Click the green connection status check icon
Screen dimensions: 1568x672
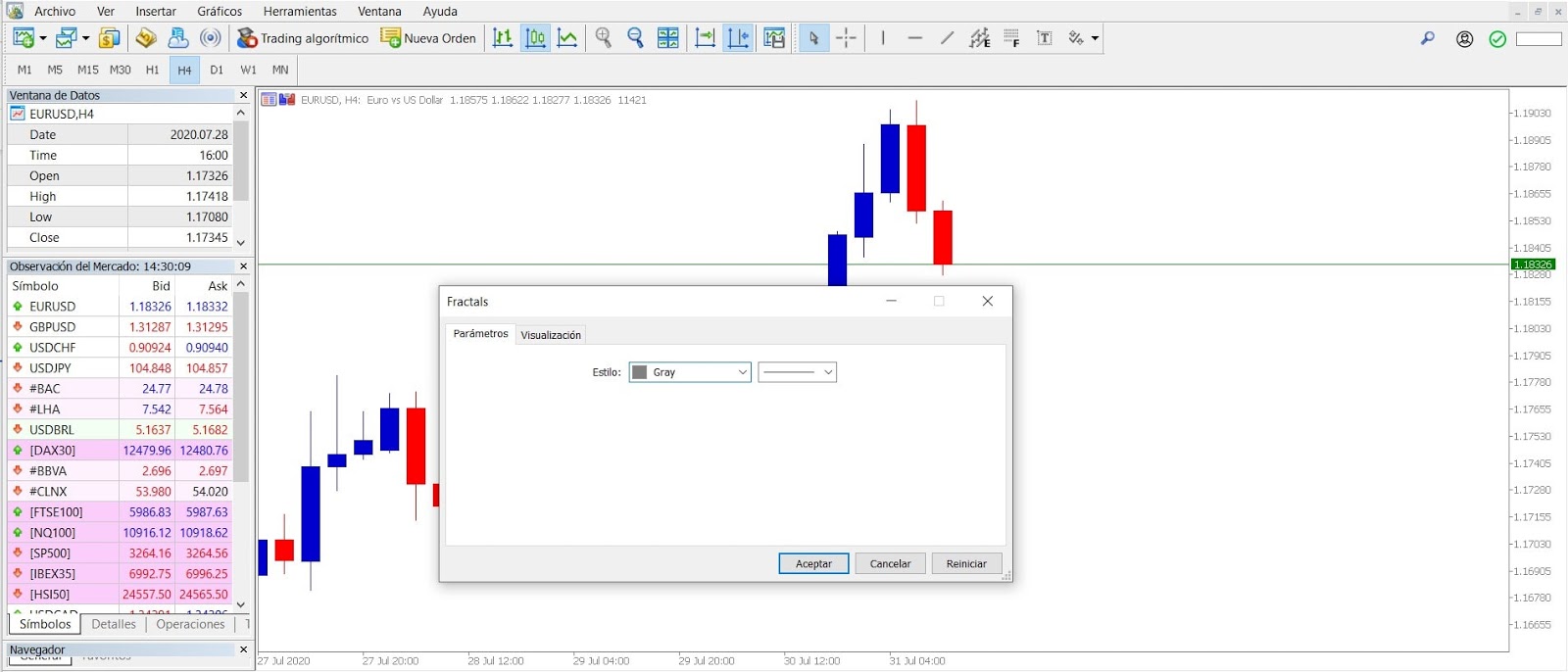pos(1497,39)
